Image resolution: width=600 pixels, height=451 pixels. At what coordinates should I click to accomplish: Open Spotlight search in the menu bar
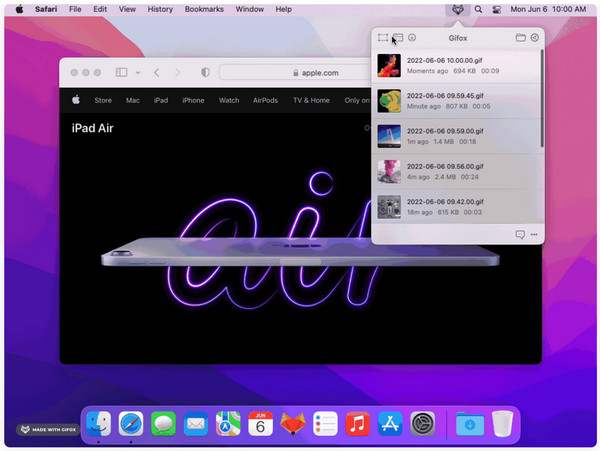(478, 9)
